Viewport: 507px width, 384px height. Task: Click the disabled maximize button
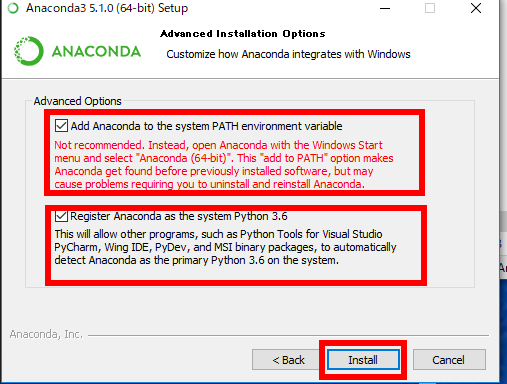pyautogui.click(x=430, y=8)
